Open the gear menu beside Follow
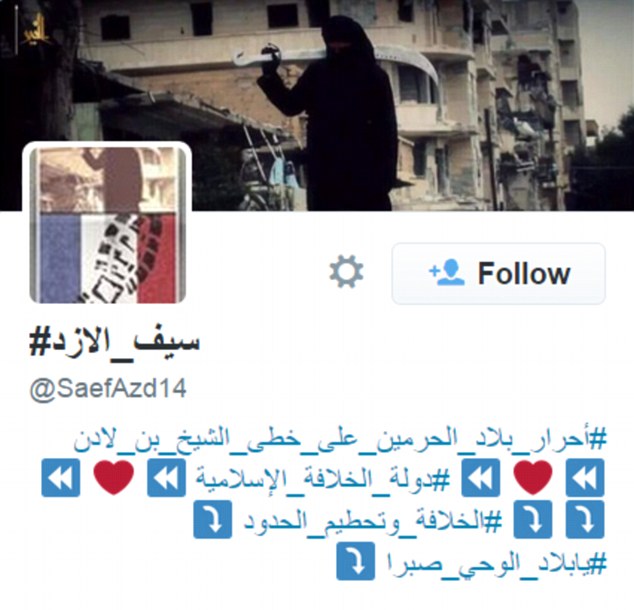 pyautogui.click(x=346, y=272)
